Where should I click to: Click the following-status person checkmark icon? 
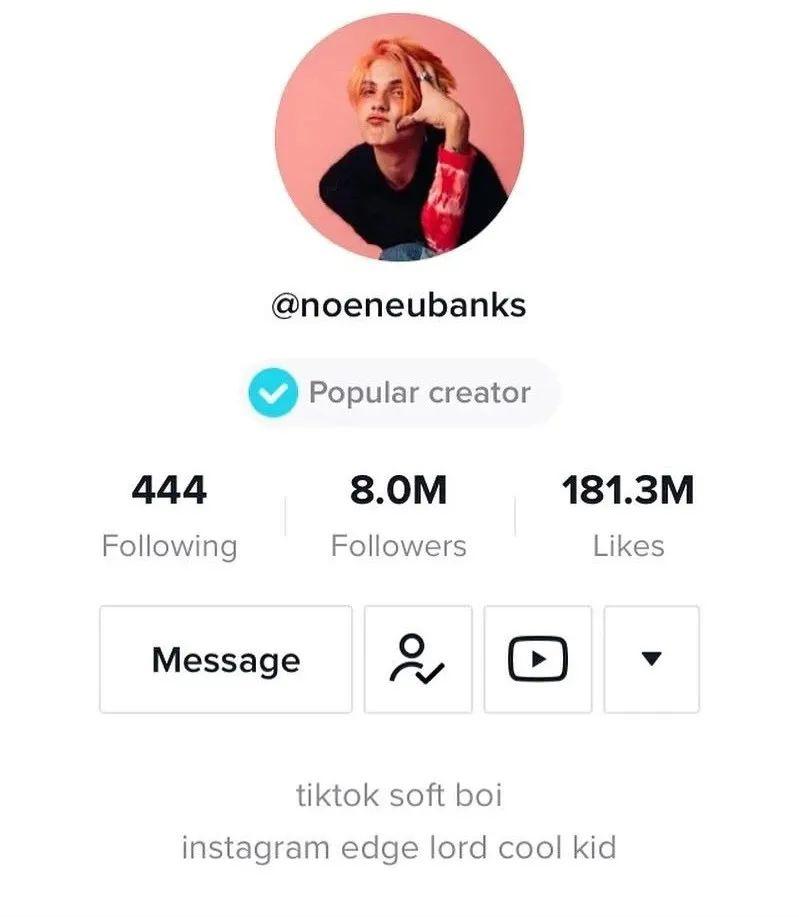[x=417, y=659]
